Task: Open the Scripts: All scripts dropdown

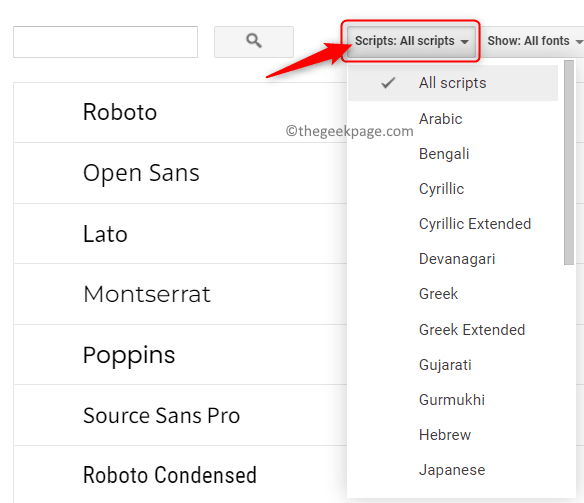Action: click(411, 41)
